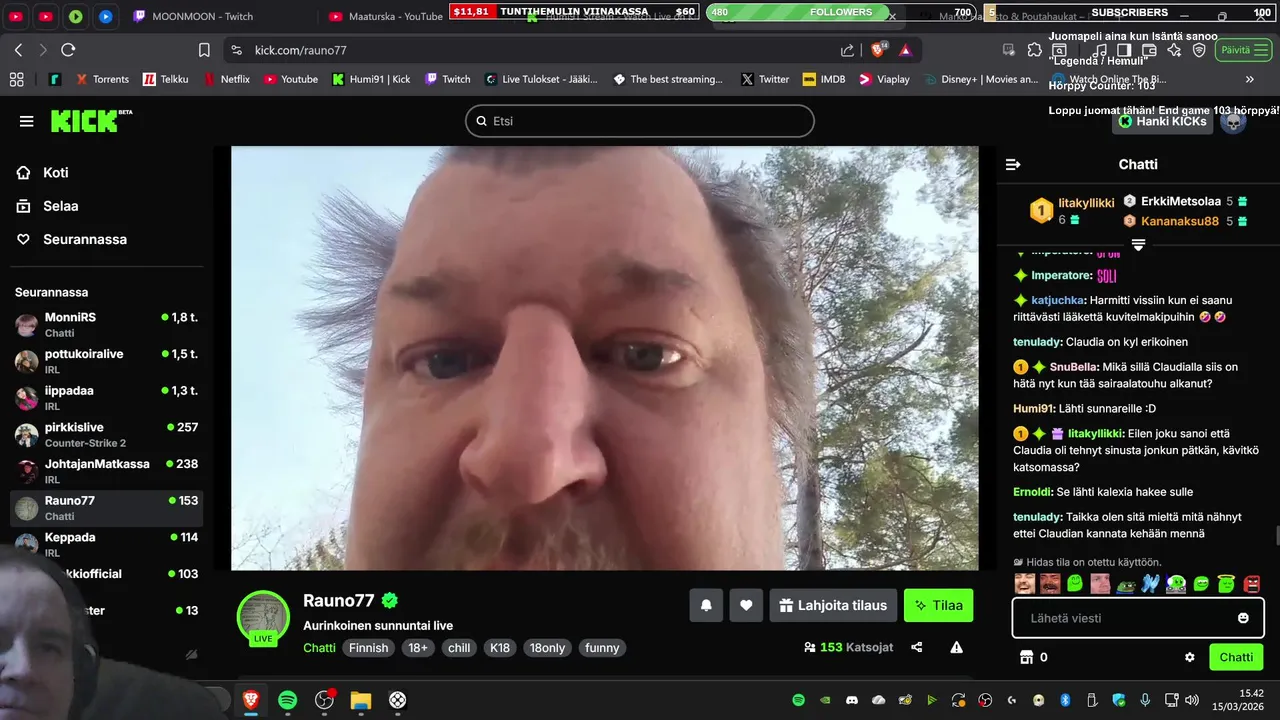Report stream using warning triangle icon

956,647
